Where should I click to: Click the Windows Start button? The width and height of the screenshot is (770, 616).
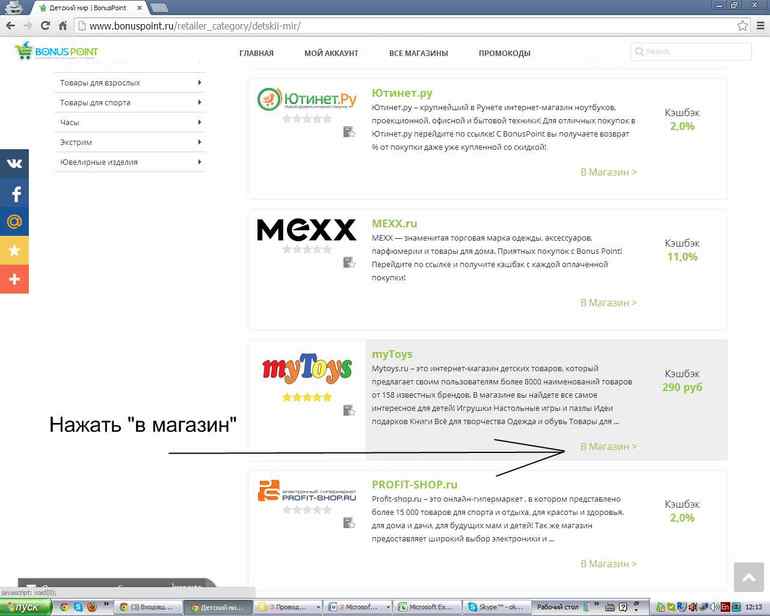(x=25, y=607)
